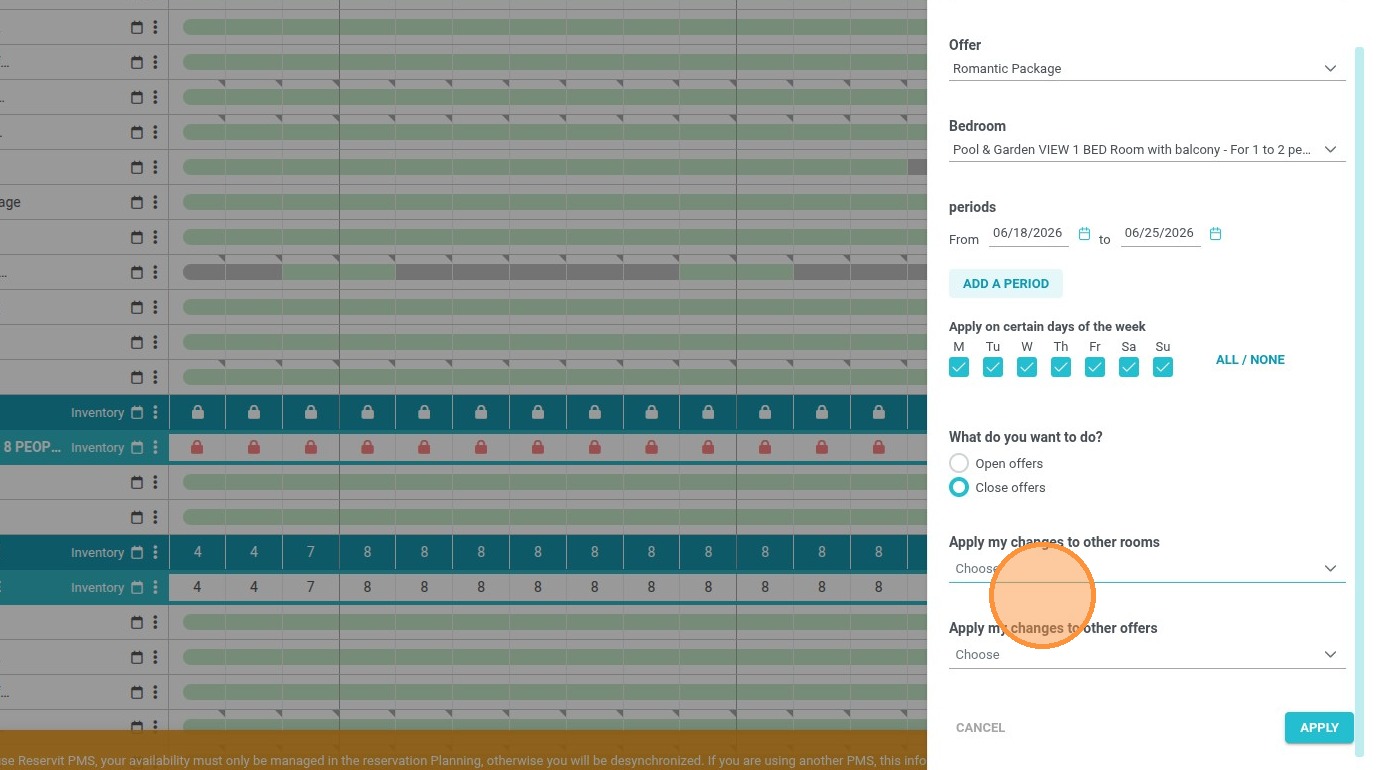Click calendar icon in light teal 4-4-7 Inventory row
The height and width of the screenshot is (770, 1377).
(137, 587)
